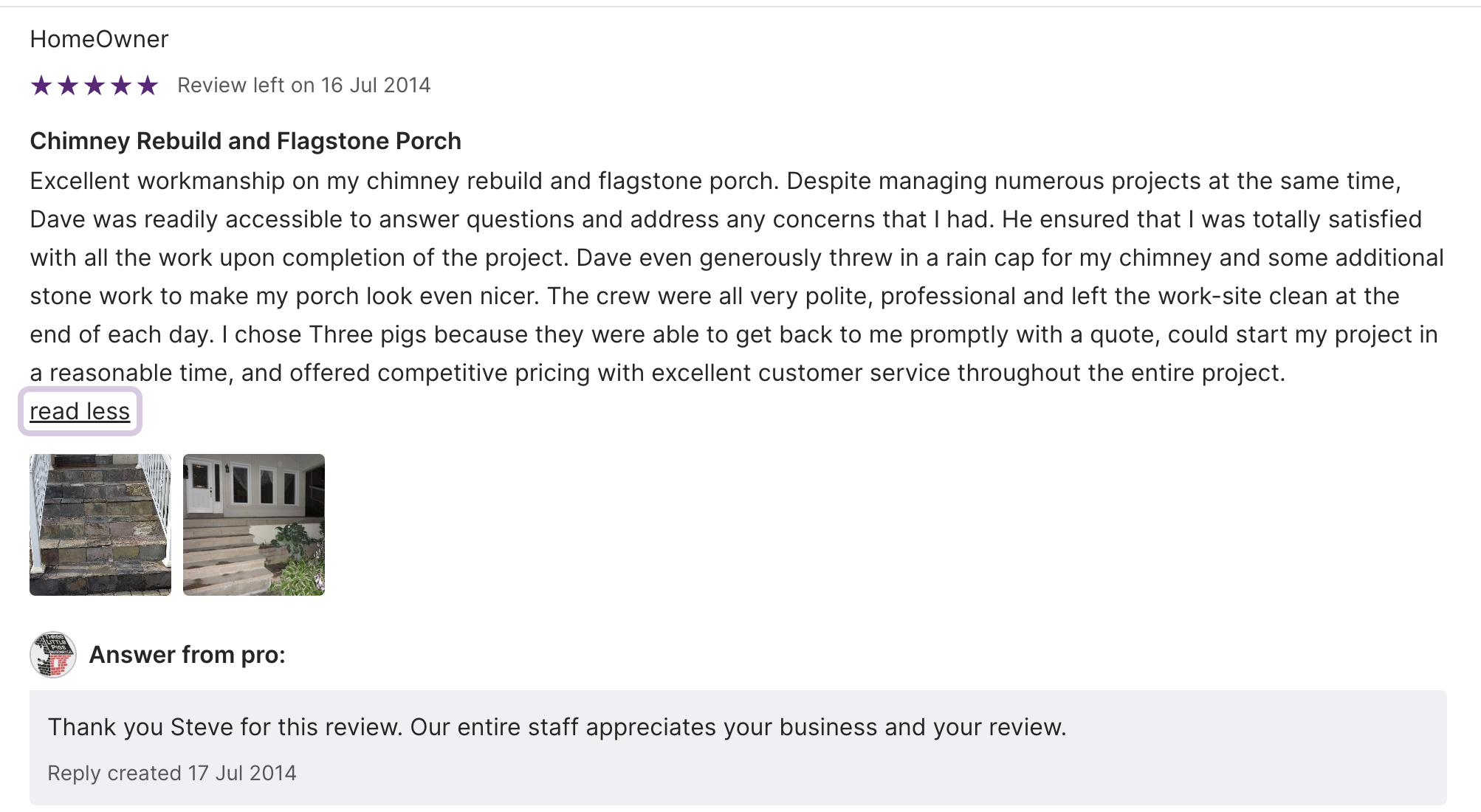The image size is (1481, 812).
Task: Select the Chimney Rebuild and Flagstone Porch title
Action: (245, 141)
